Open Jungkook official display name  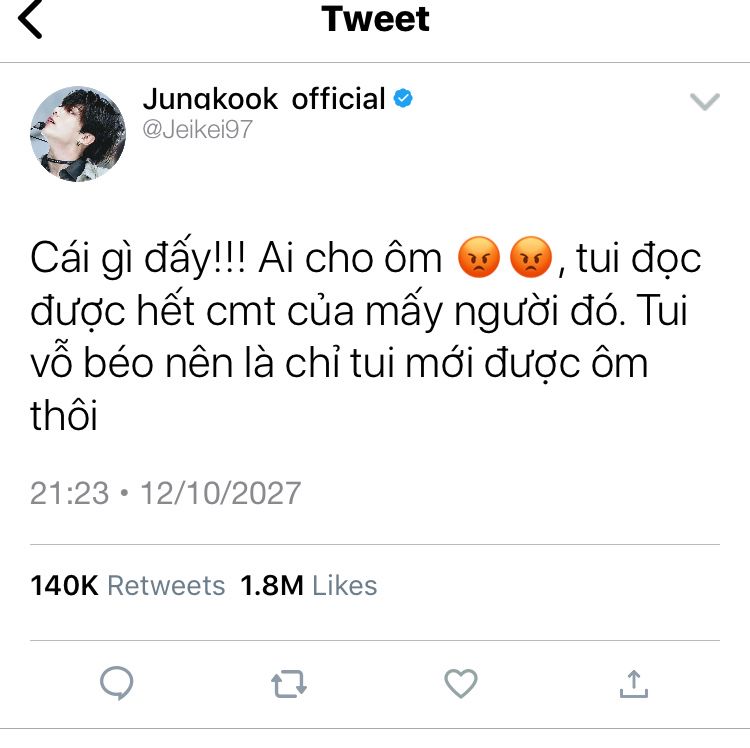264,99
